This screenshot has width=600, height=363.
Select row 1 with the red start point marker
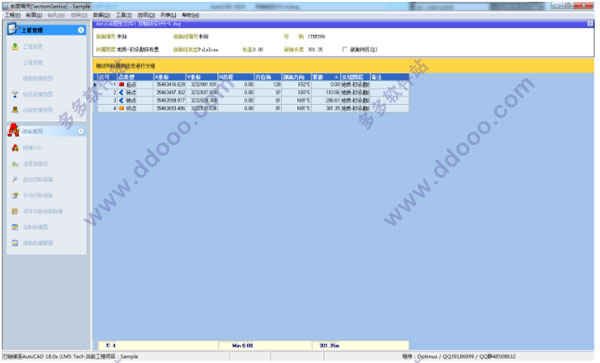(x=251, y=84)
